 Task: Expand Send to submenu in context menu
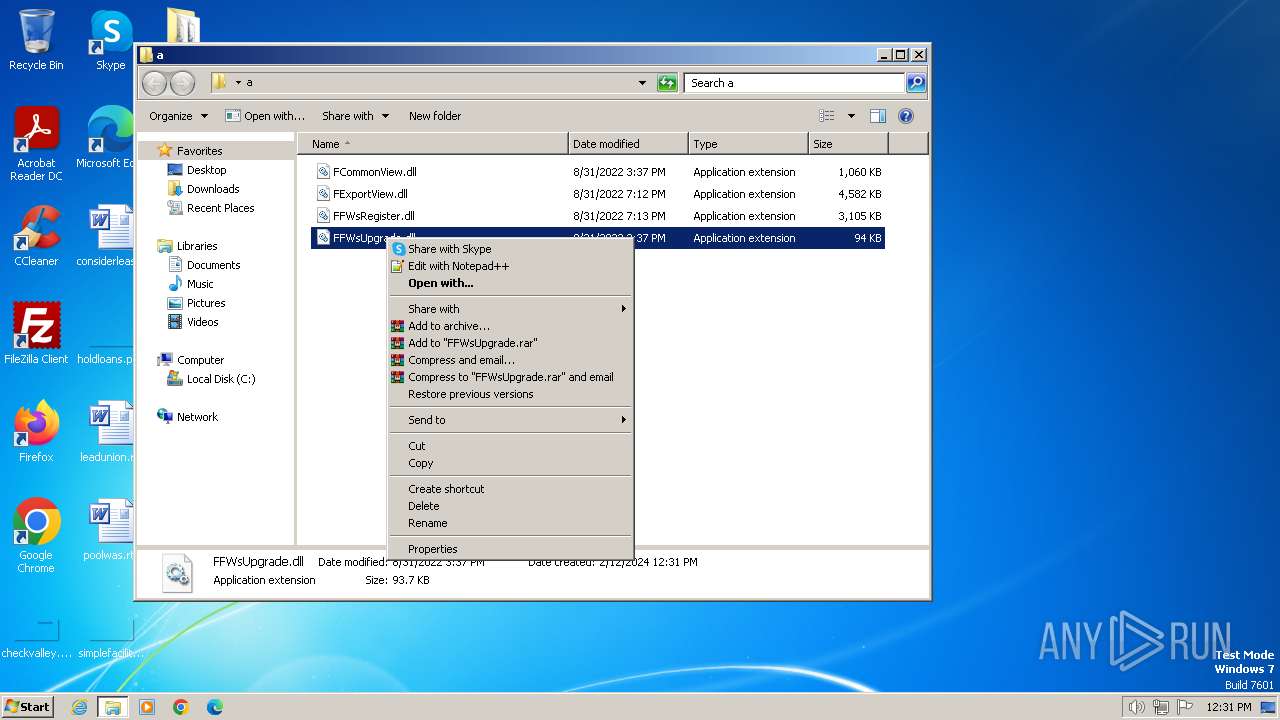tap(511, 420)
